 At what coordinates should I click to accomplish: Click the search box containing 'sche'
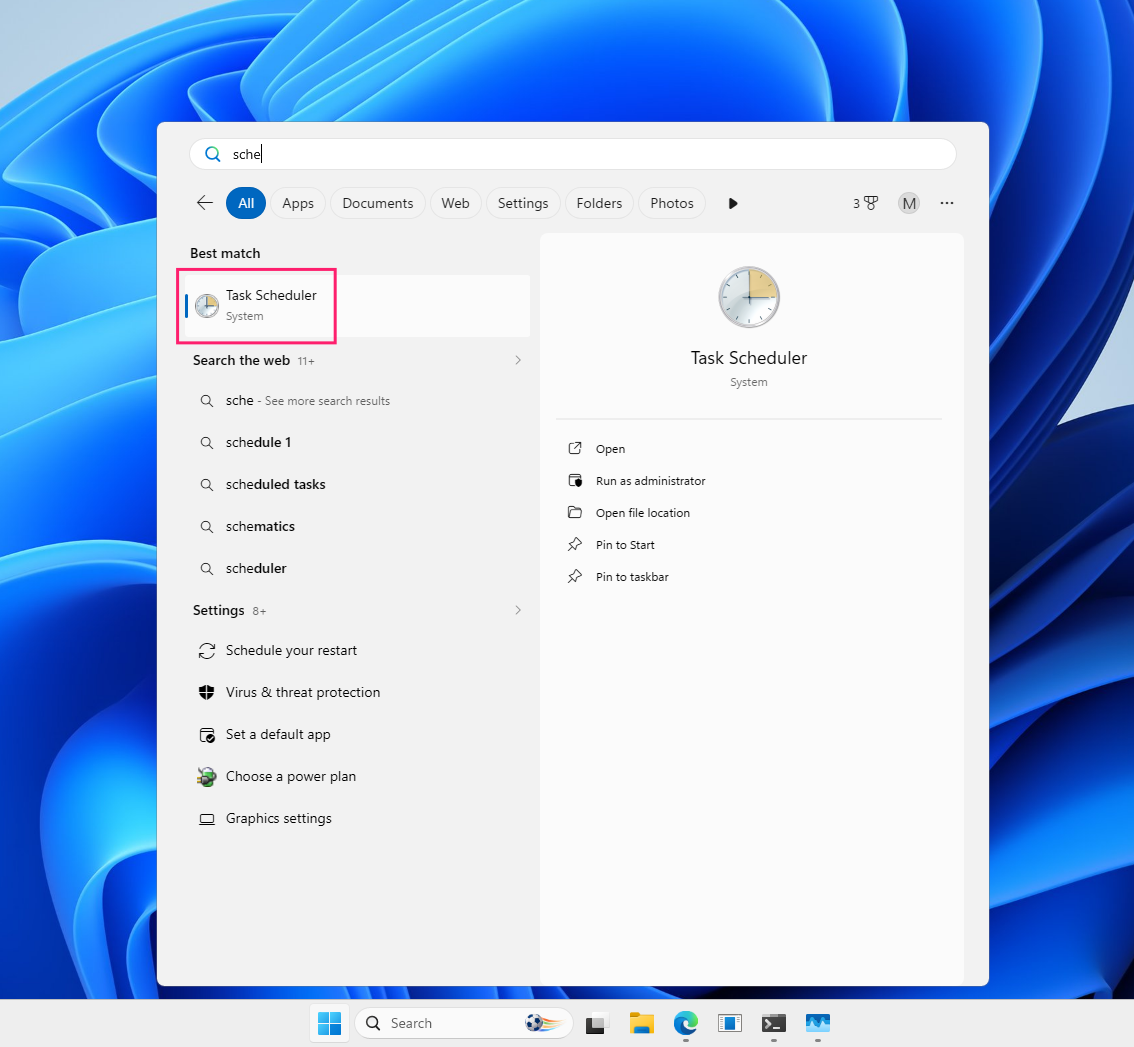point(573,154)
